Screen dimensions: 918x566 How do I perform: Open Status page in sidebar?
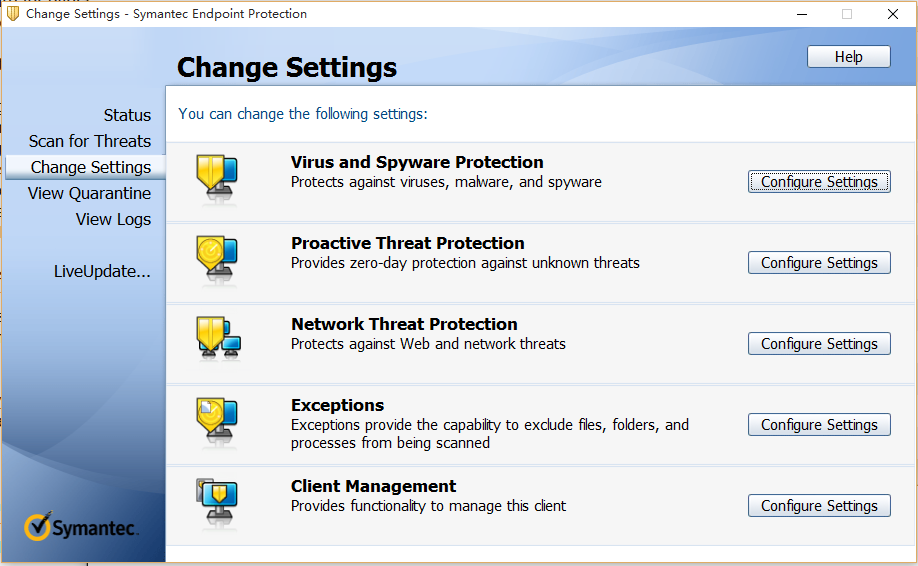(x=127, y=115)
